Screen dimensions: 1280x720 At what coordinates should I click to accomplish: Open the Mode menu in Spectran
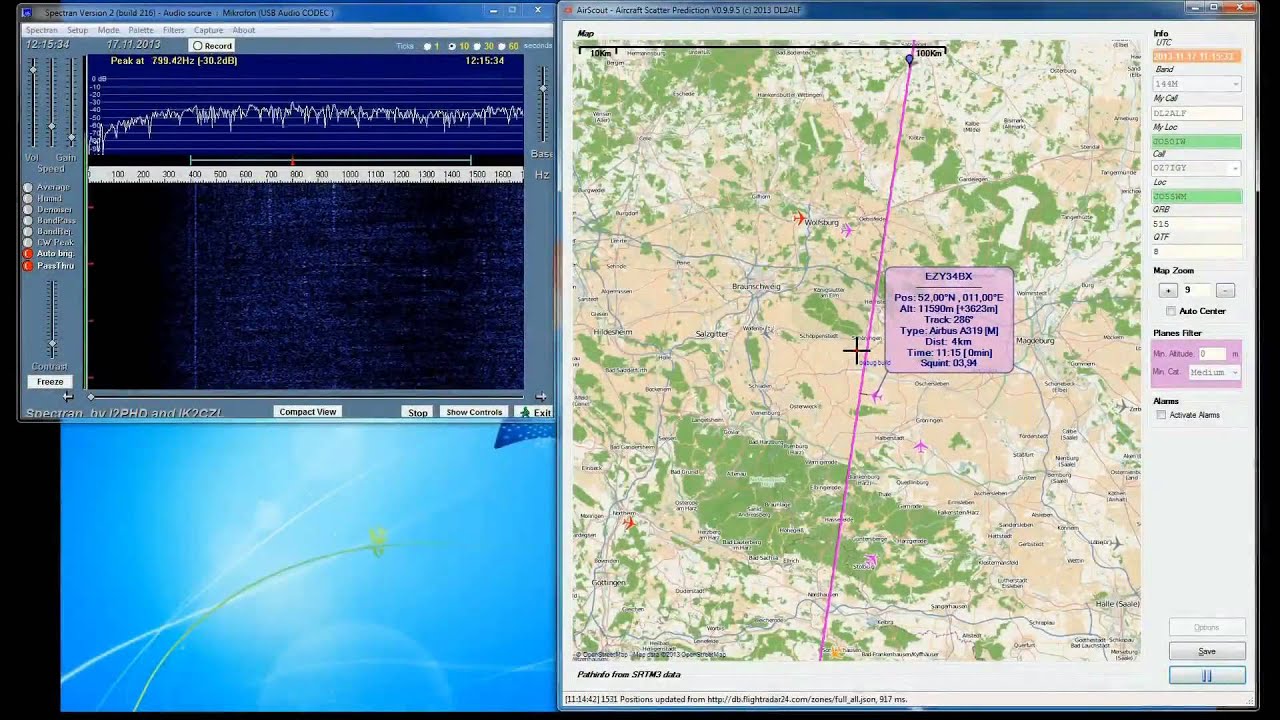point(108,30)
